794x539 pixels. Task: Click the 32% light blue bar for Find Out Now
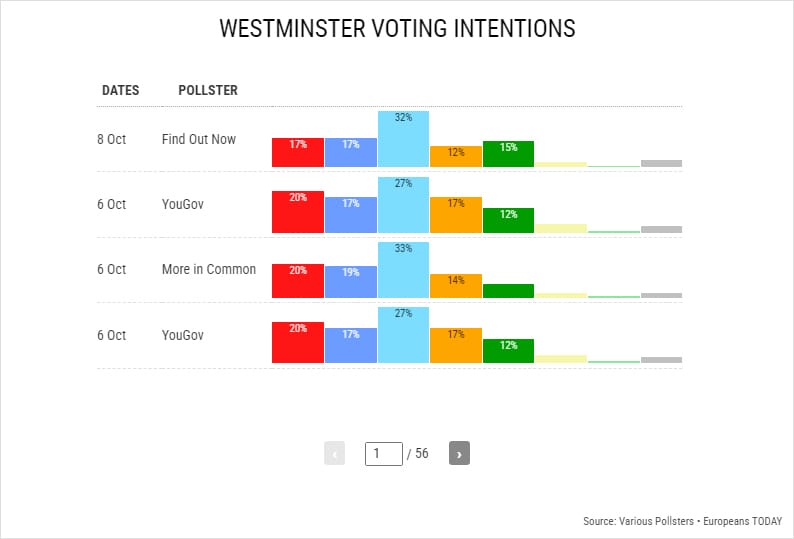tap(403, 140)
